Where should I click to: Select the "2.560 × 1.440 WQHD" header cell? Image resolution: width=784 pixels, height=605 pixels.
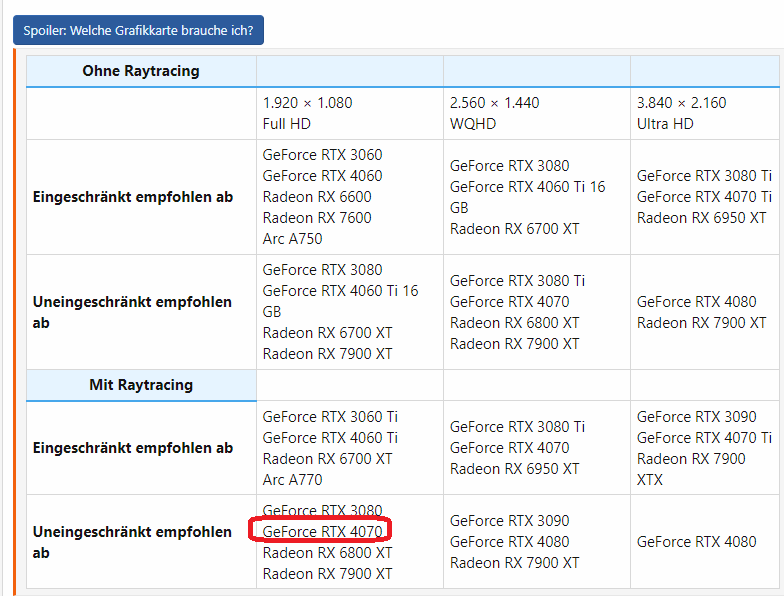point(536,113)
